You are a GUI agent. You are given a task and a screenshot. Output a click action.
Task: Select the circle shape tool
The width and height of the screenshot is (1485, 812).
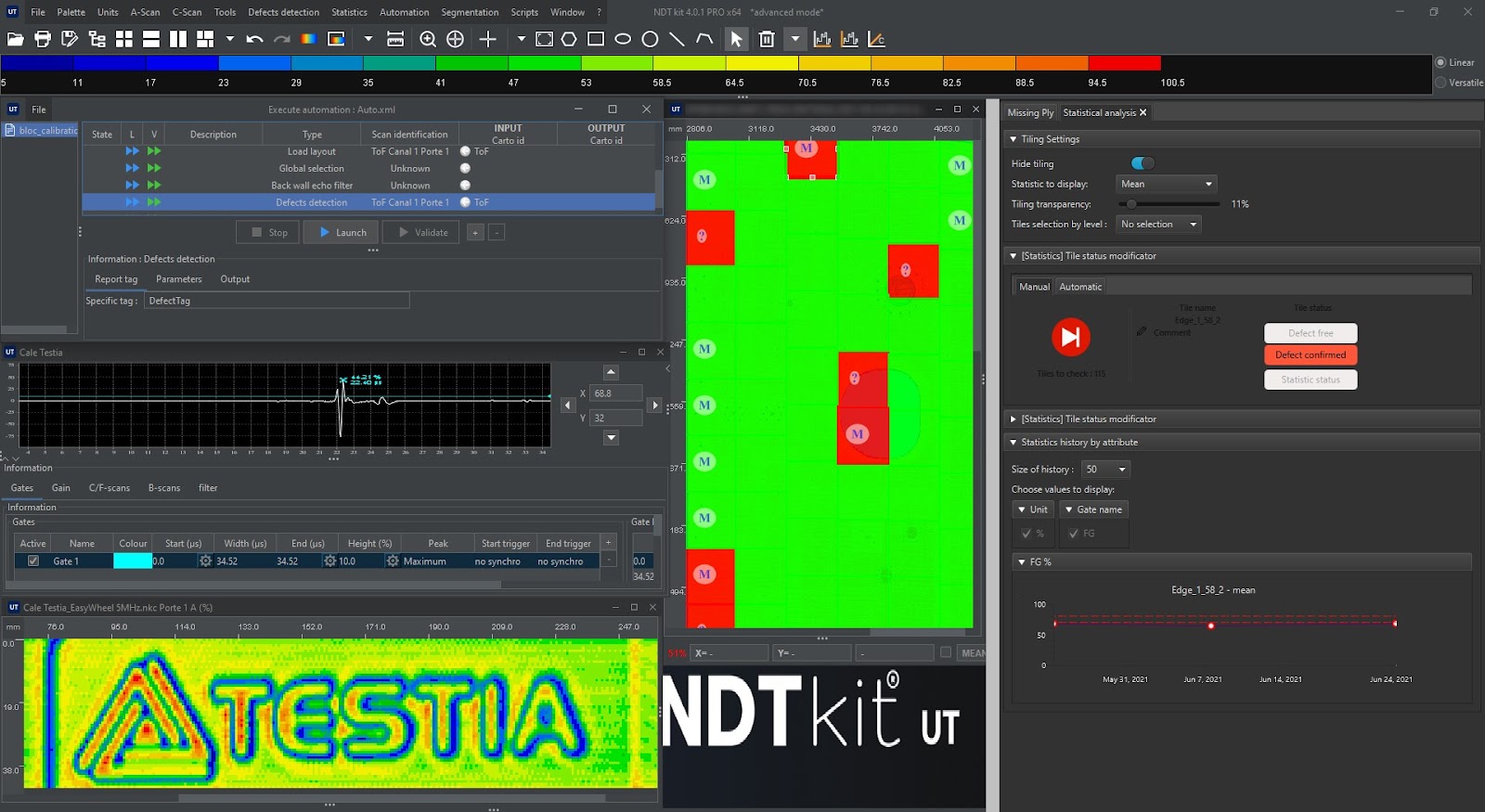[x=650, y=39]
